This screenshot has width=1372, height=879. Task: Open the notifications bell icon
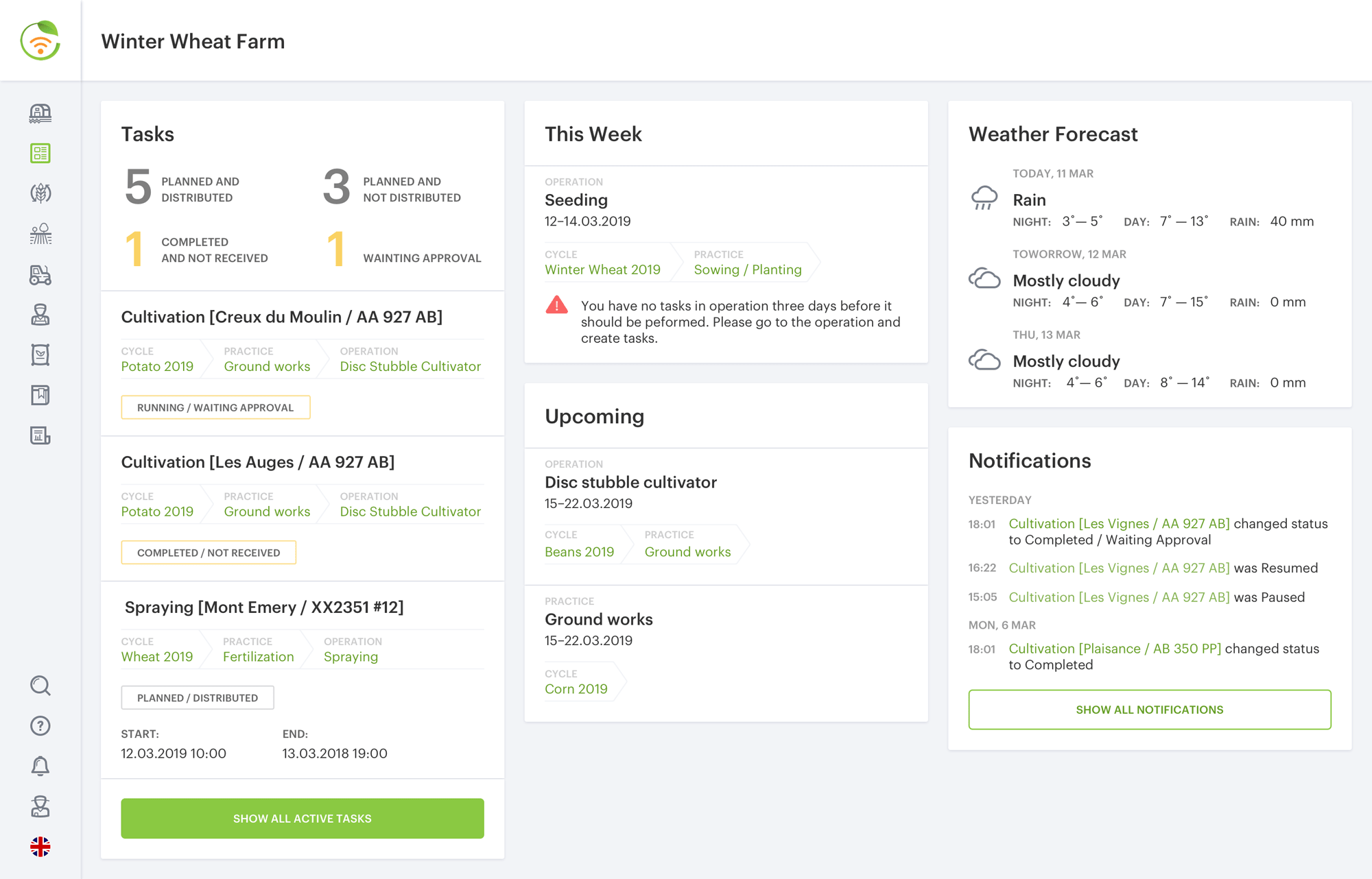tap(40, 766)
